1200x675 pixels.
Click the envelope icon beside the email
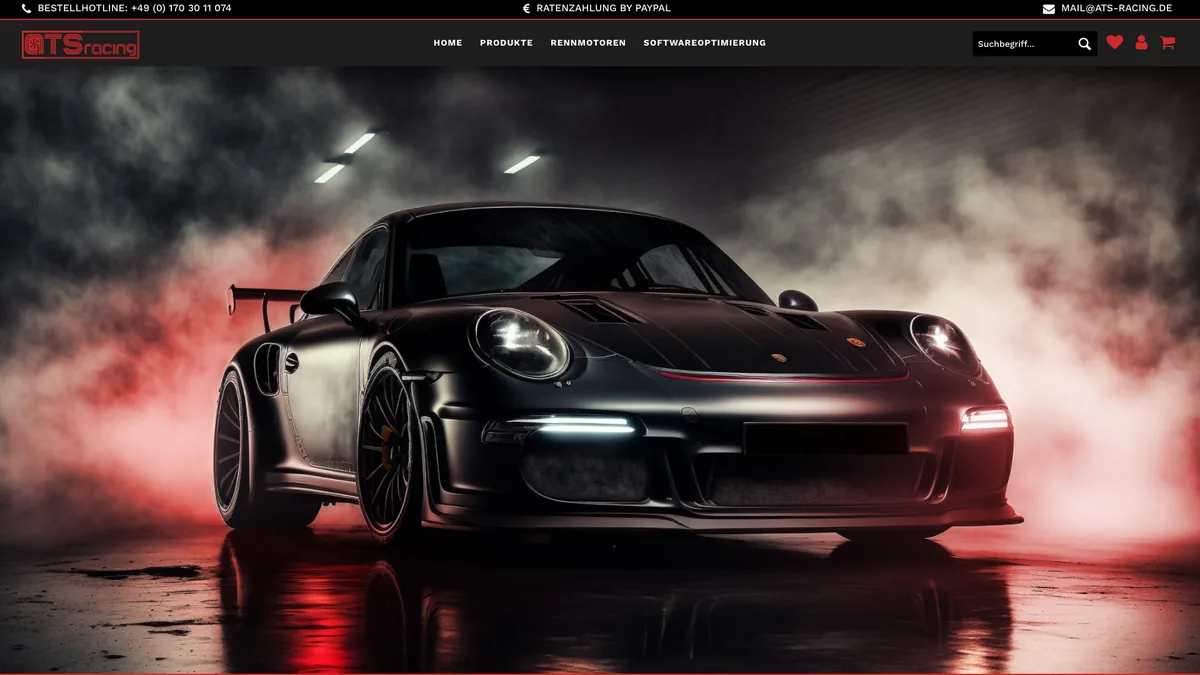click(1049, 8)
